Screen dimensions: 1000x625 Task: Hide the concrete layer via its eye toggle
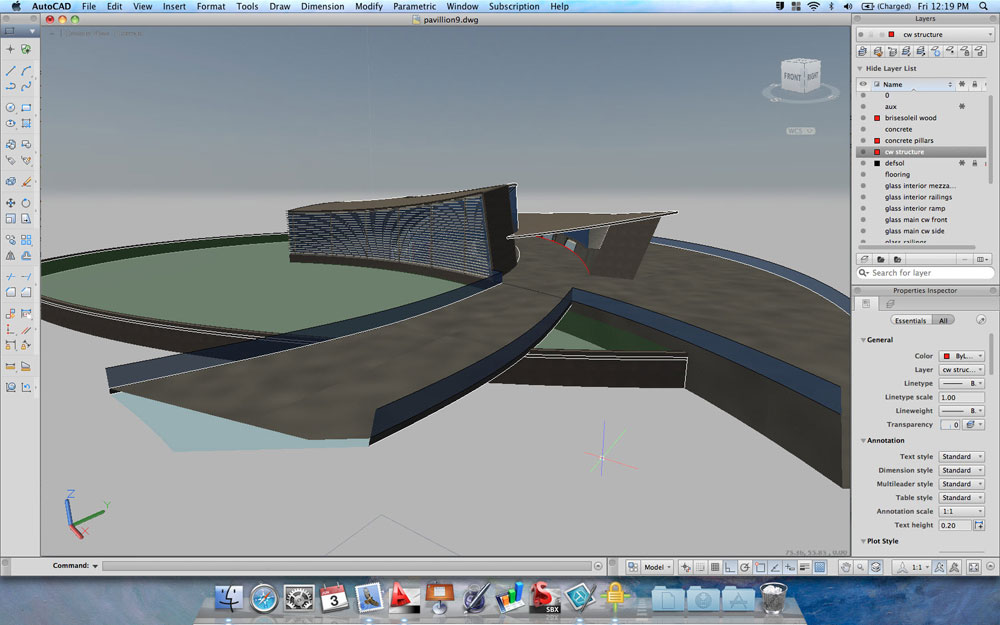click(862, 129)
